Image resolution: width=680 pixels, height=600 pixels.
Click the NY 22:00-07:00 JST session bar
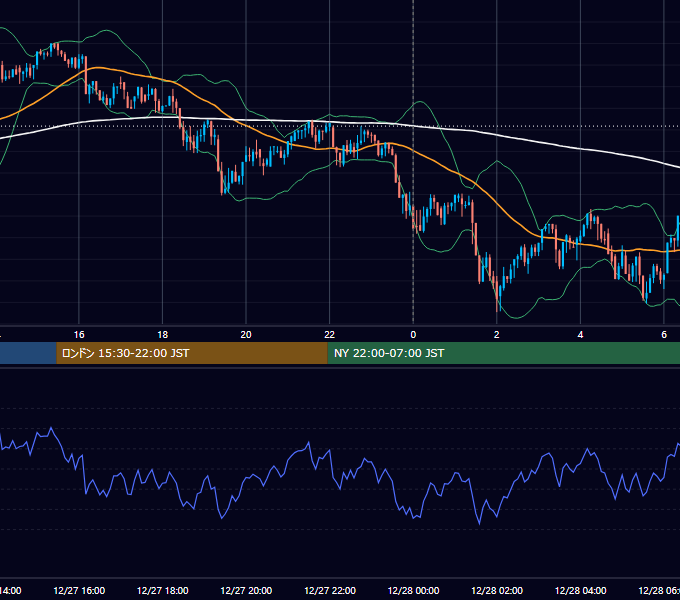click(x=503, y=353)
